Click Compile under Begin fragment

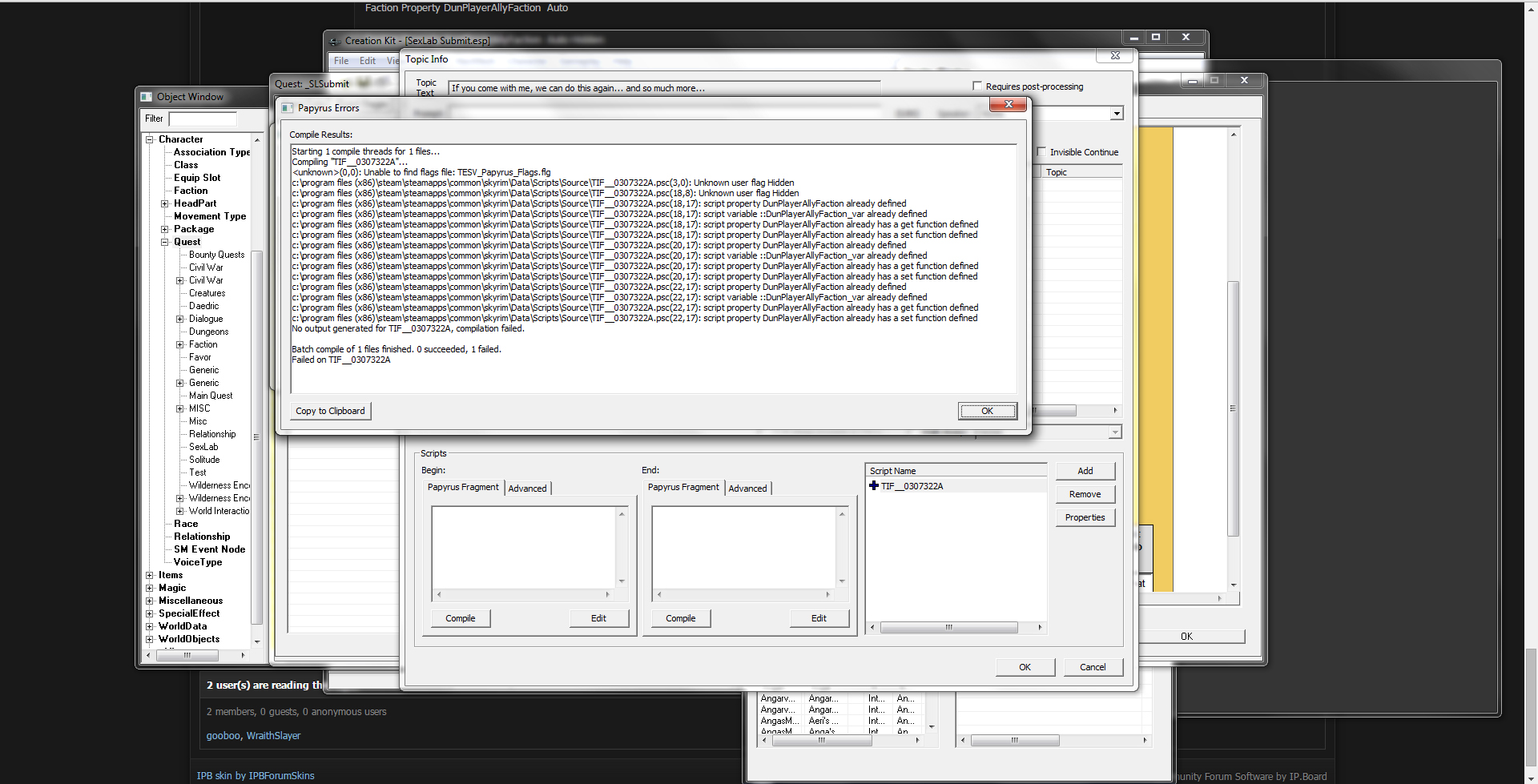(x=461, y=618)
